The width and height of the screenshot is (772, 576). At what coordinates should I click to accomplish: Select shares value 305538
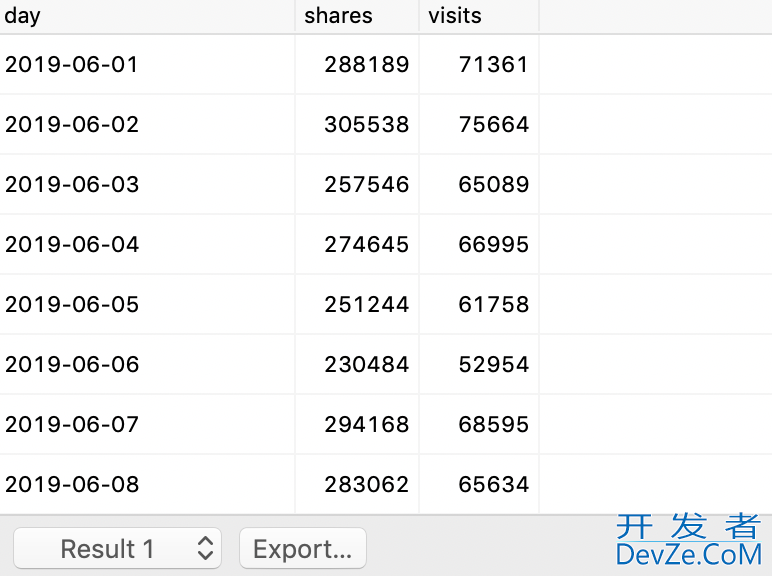coord(367,125)
